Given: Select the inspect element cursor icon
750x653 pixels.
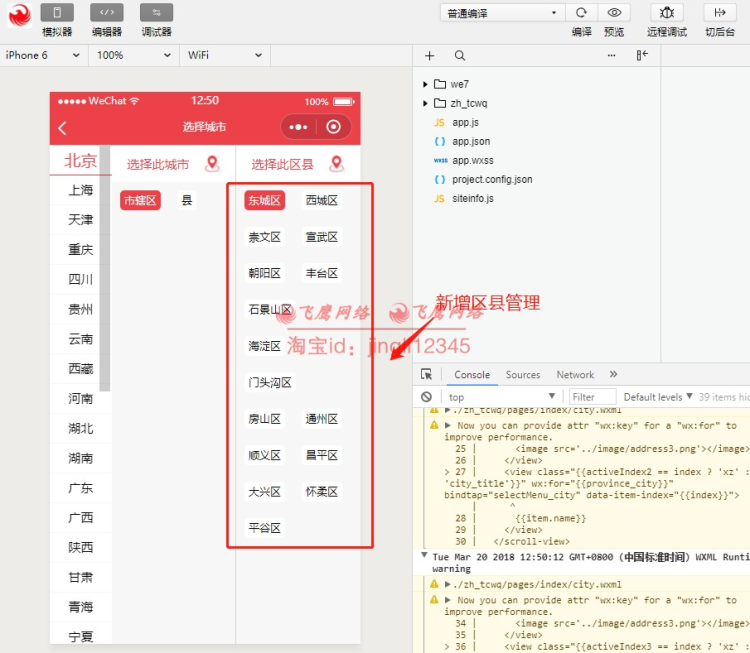Looking at the screenshot, I should coord(426,374).
